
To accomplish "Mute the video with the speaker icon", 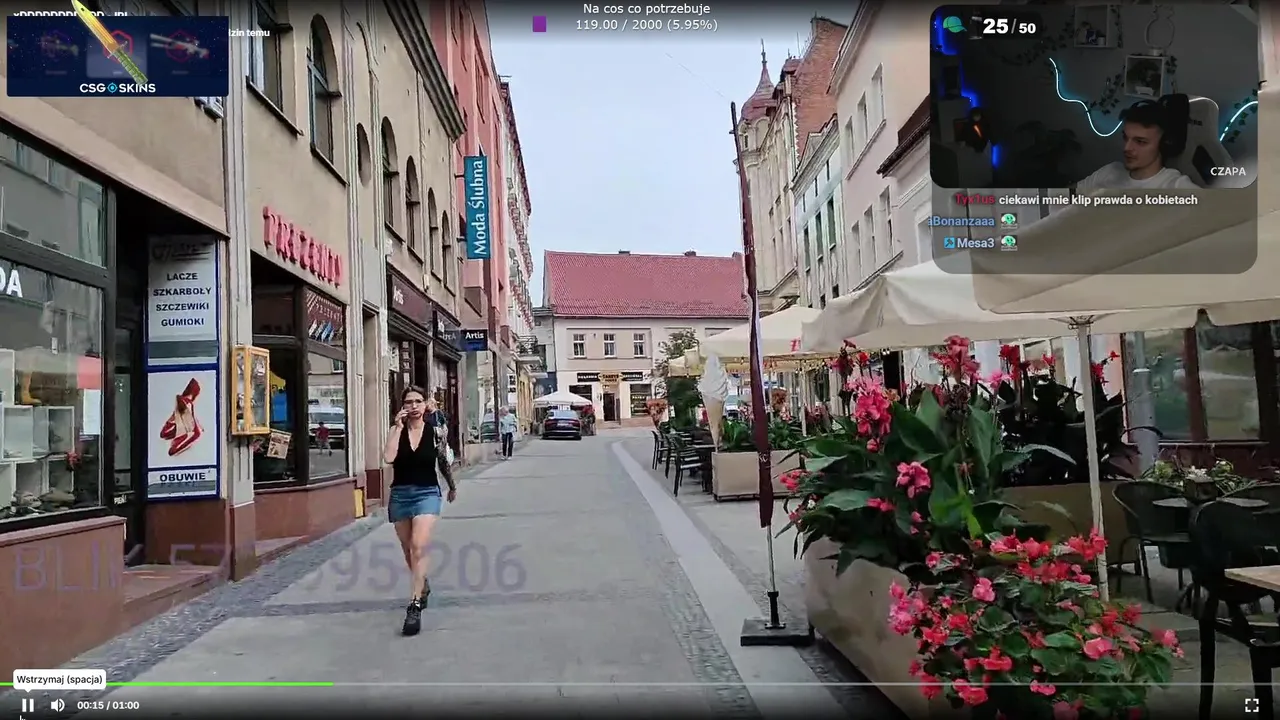I will click(x=58, y=705).
